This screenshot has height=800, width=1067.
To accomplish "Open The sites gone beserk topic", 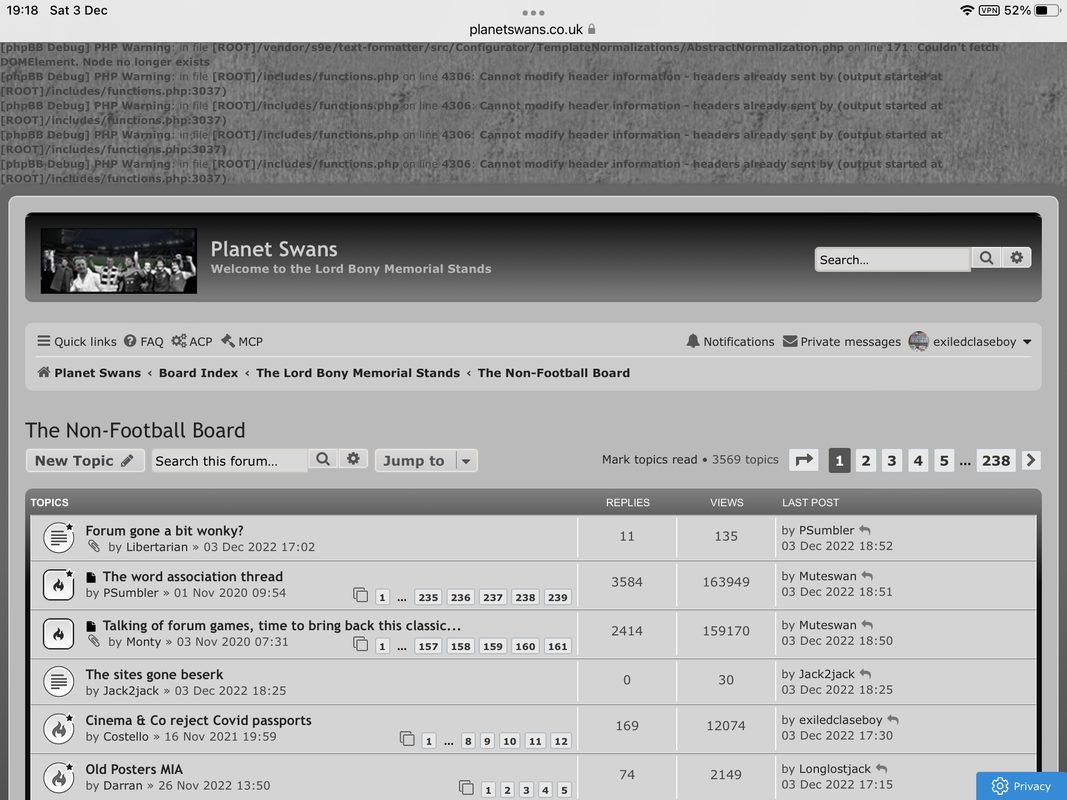I will click(x=154, y=674).
